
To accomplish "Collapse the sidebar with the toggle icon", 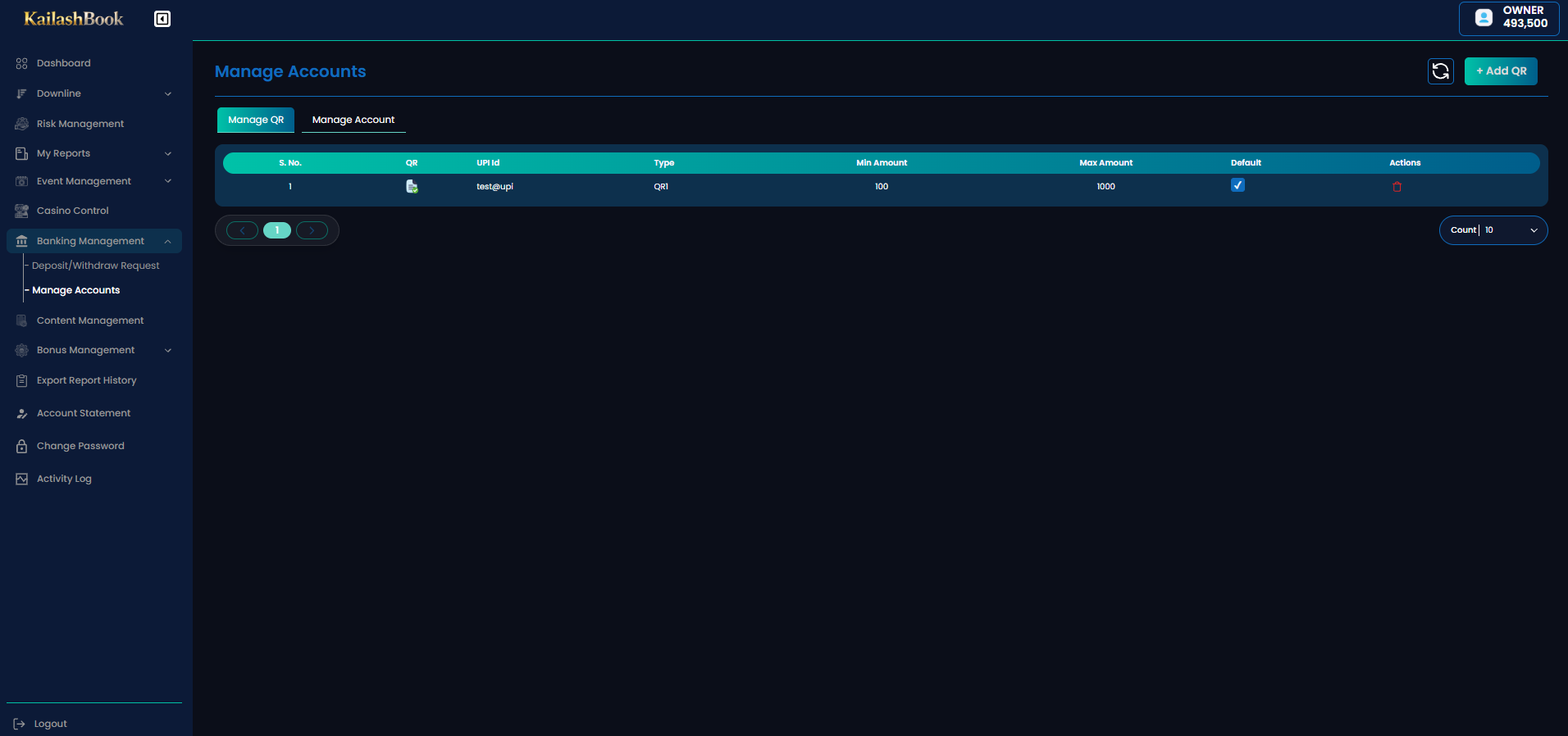I will point(162,19).
